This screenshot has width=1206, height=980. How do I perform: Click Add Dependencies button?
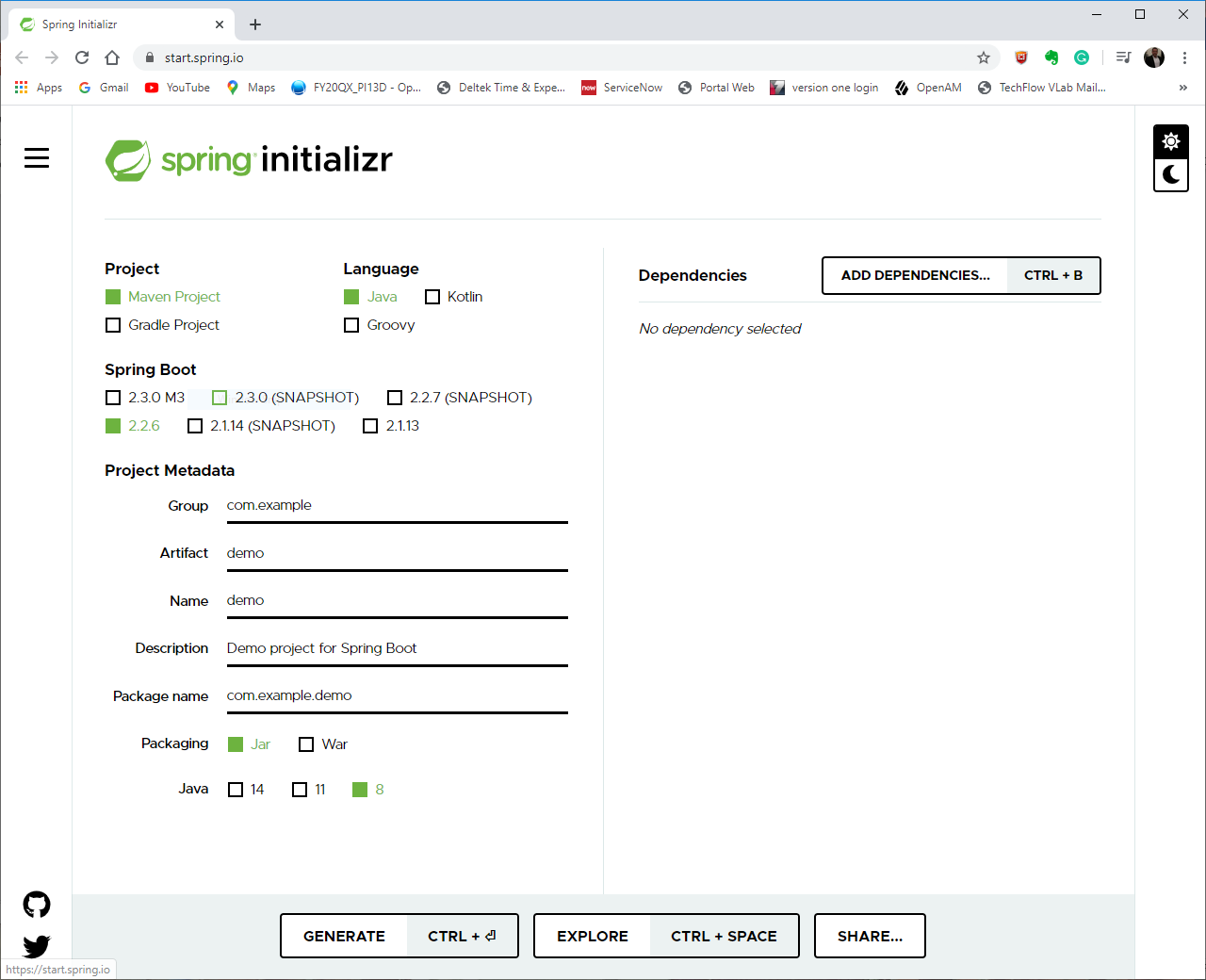coord(961,275)
